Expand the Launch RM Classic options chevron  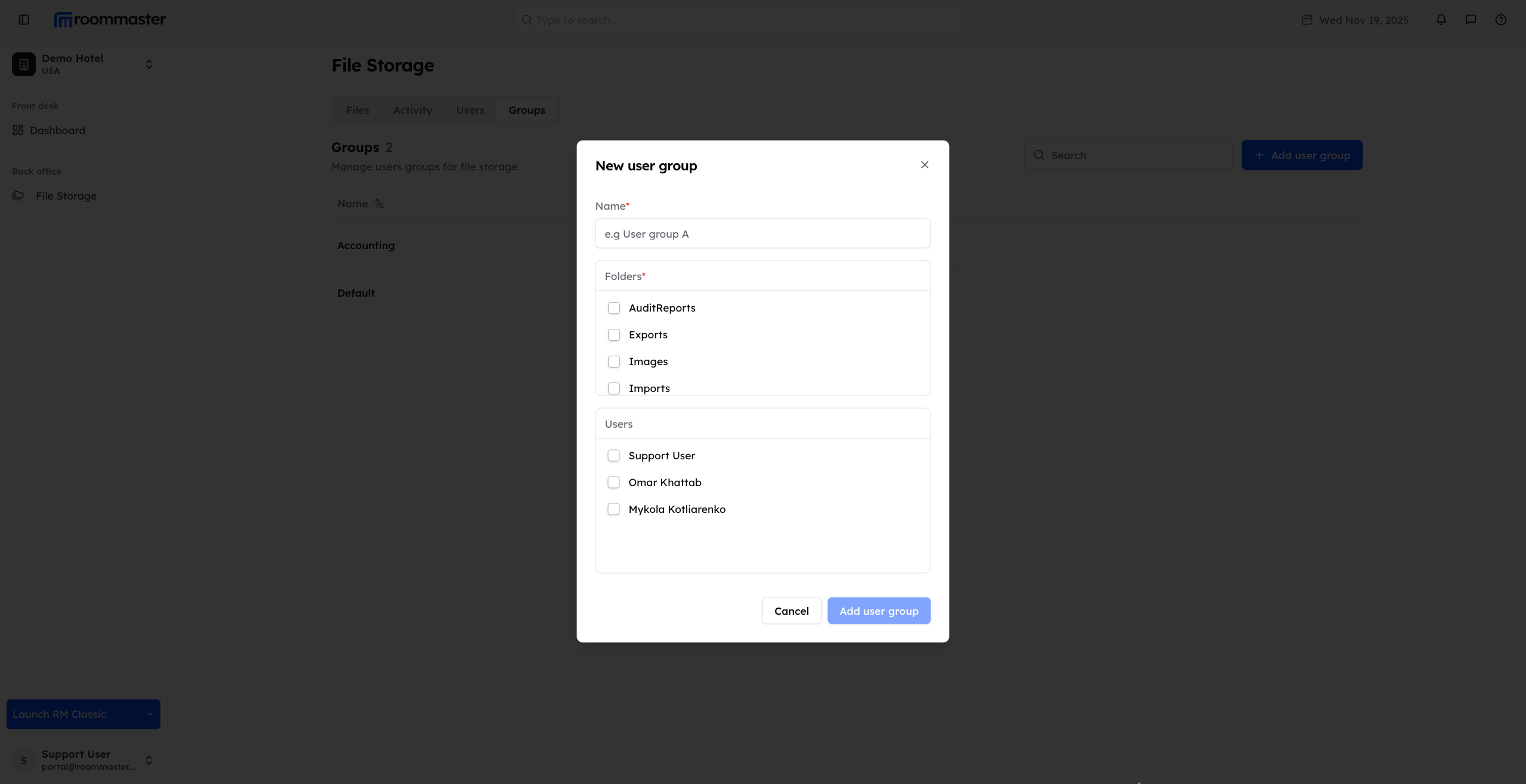click(149, 714)
